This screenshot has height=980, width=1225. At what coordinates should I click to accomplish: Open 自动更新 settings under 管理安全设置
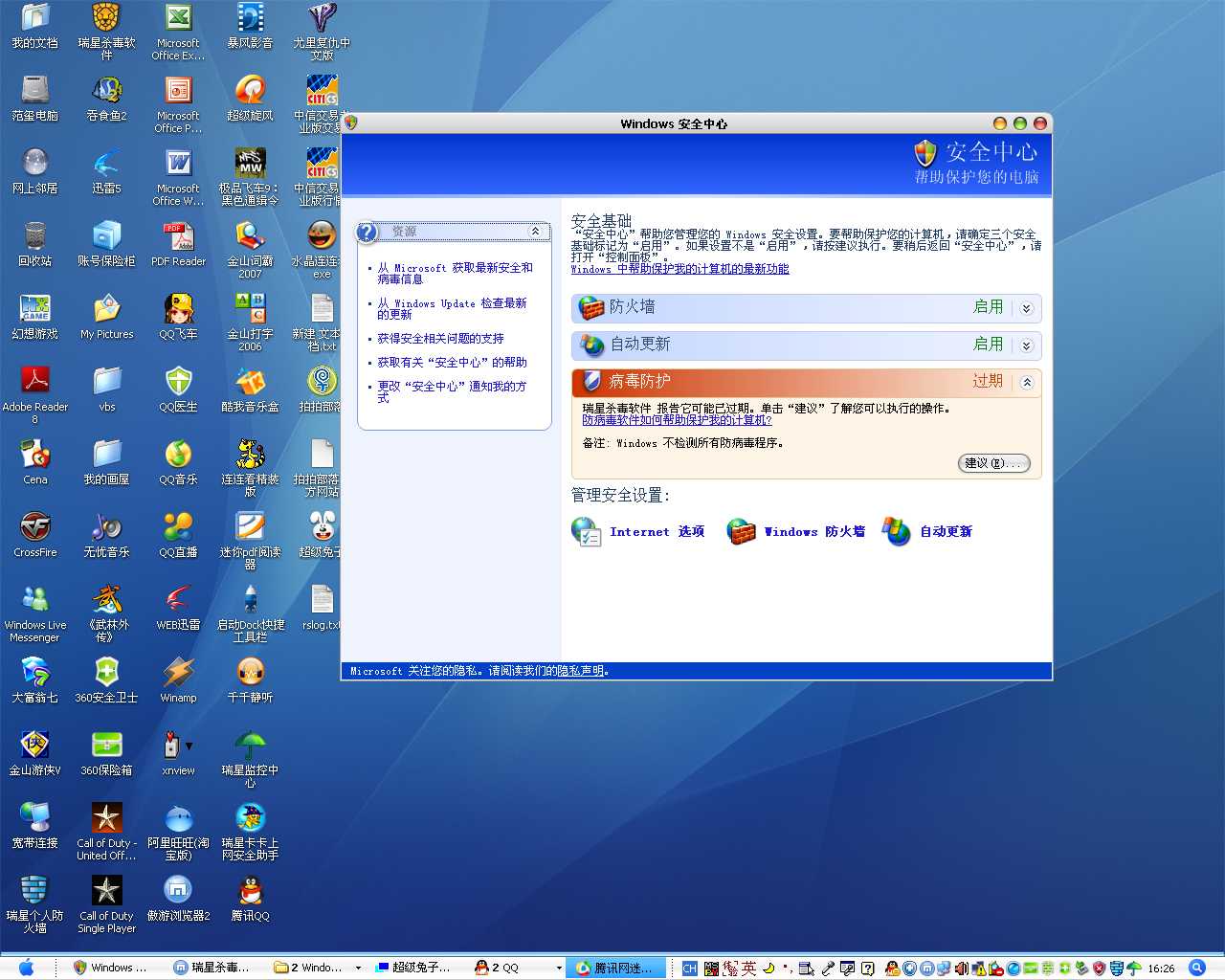click(946, 532)
